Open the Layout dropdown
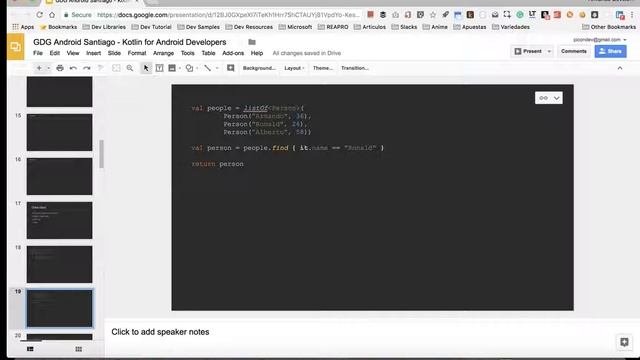640x360 pixels. click(294, 68)
